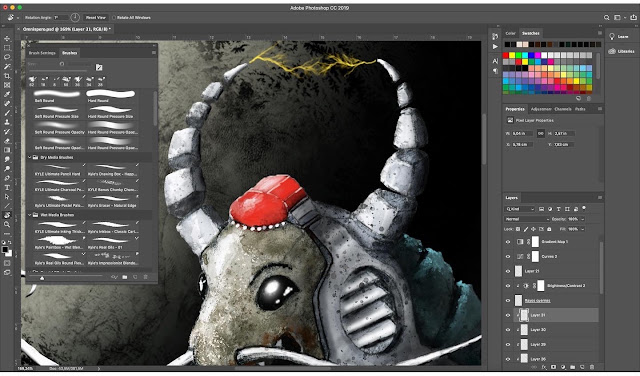640x376 pixels.
Task: Select the Rotate View hand tool
Action: [x=7, y=215]
